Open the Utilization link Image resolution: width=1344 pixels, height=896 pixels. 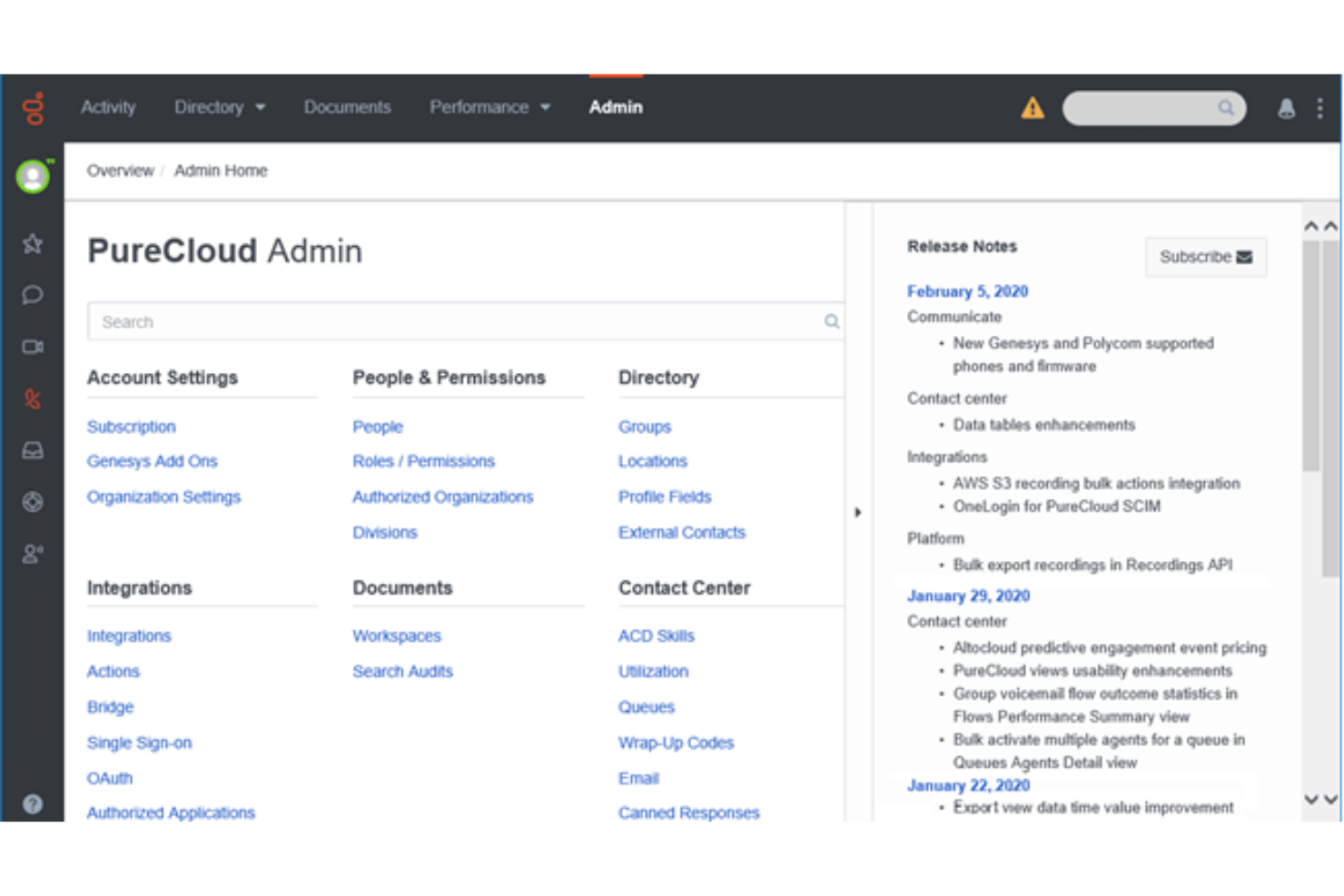(654, 671)
